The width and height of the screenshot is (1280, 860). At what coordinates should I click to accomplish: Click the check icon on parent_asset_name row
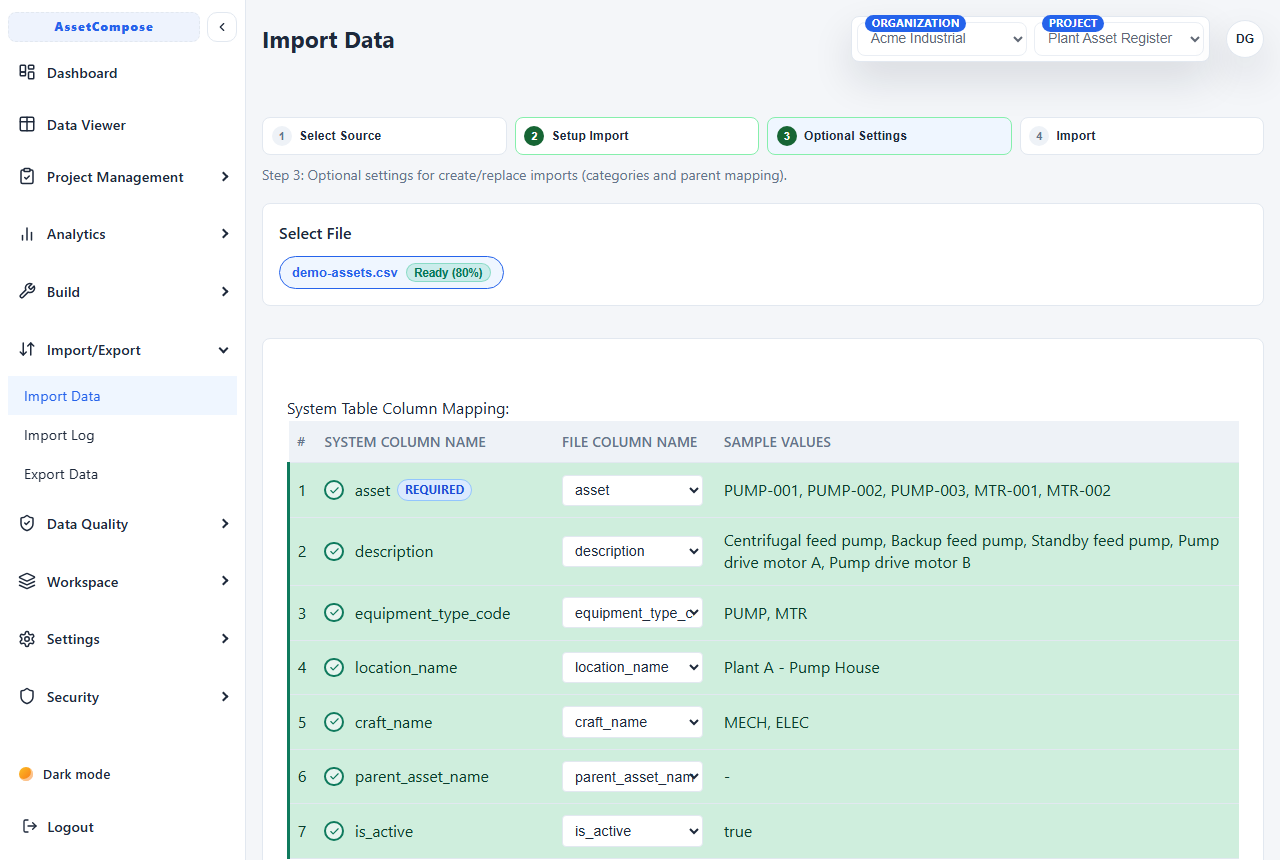pos(334,777)
